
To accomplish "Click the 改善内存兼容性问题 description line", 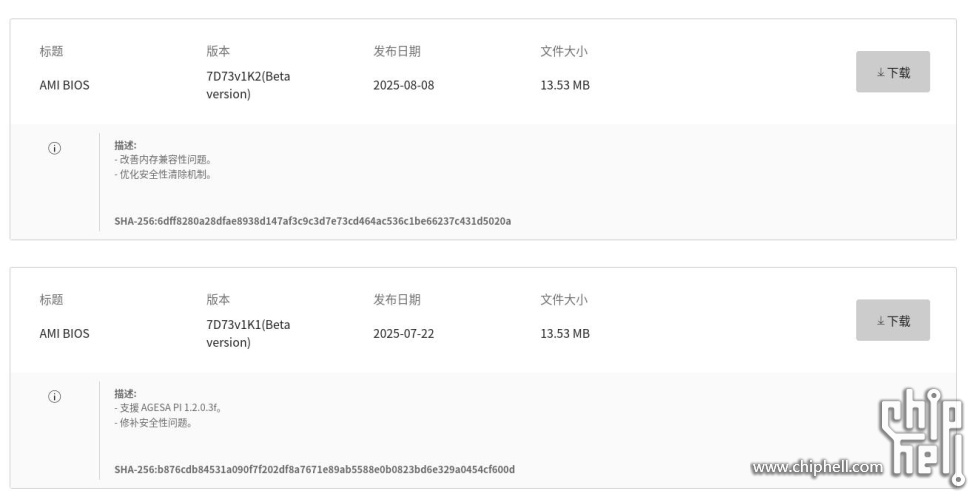I will 163,159.
